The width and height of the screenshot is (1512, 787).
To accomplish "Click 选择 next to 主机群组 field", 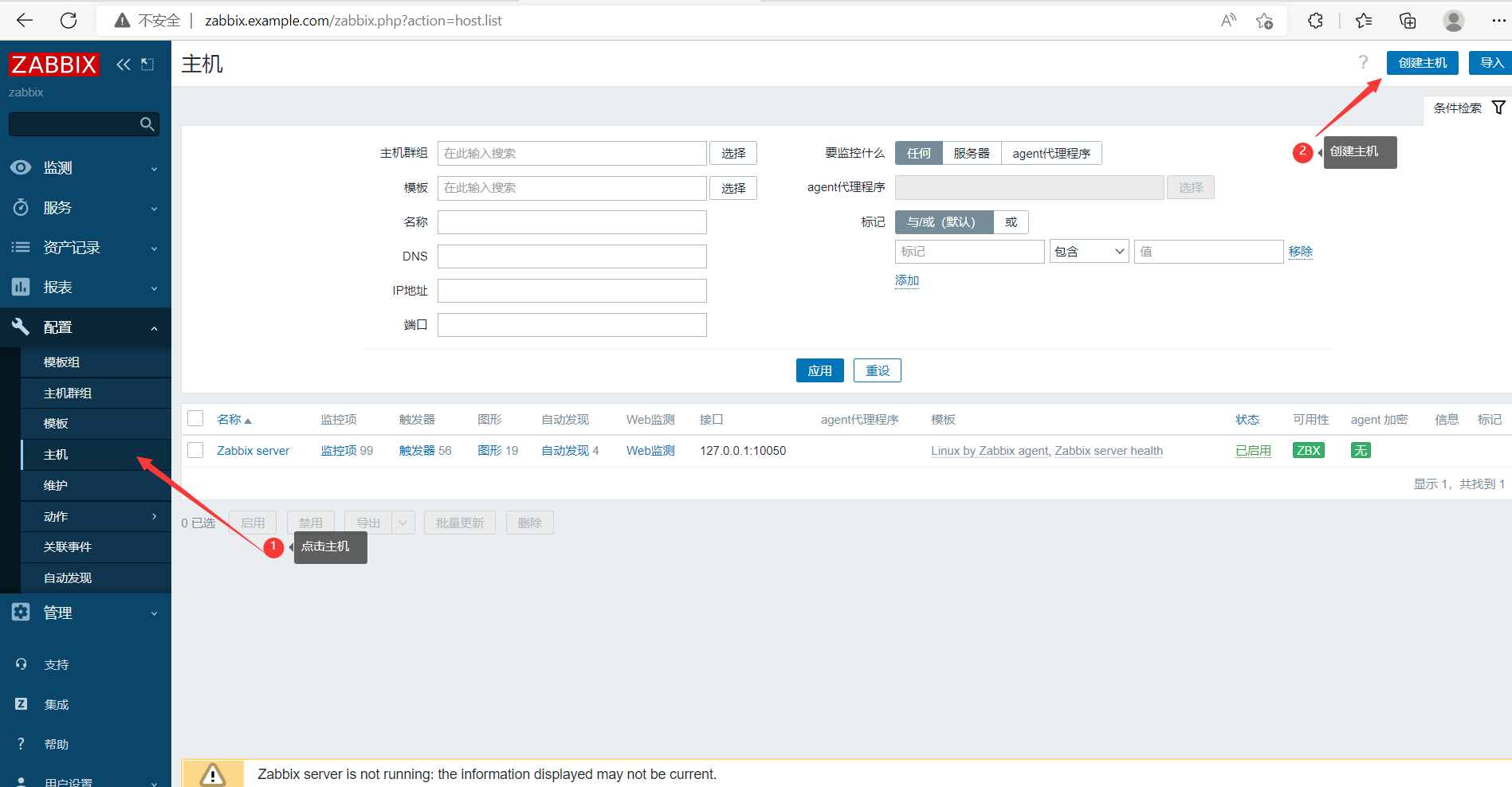I will 733,153.
